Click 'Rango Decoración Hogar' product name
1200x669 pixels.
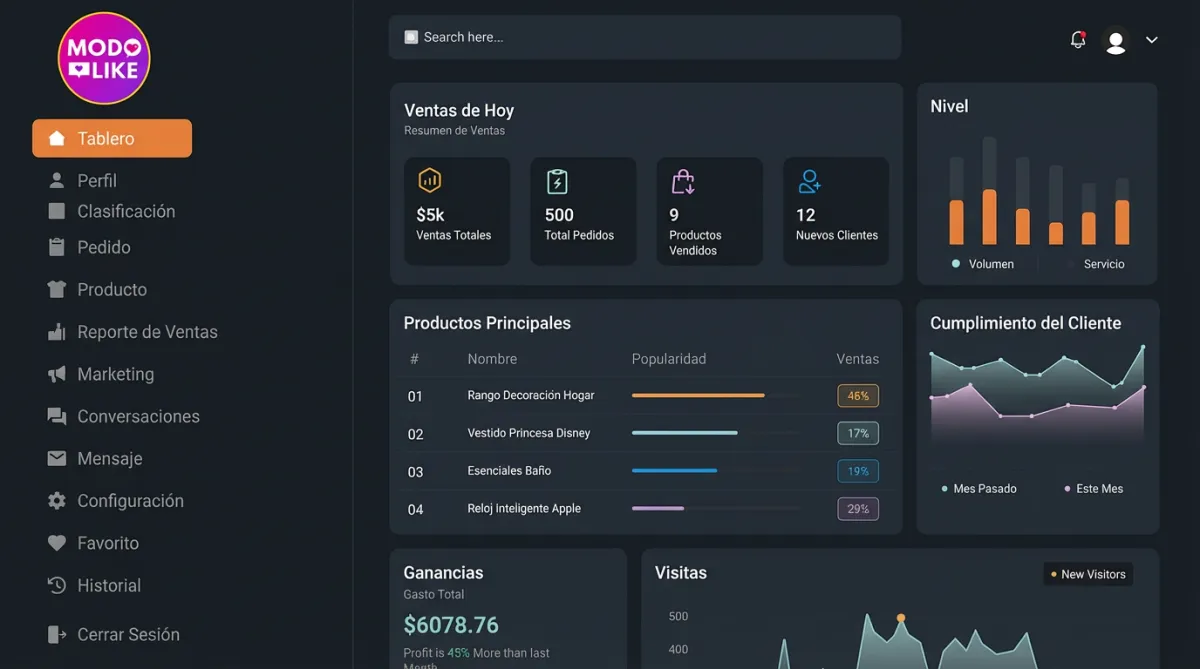(x=531, y=395)
